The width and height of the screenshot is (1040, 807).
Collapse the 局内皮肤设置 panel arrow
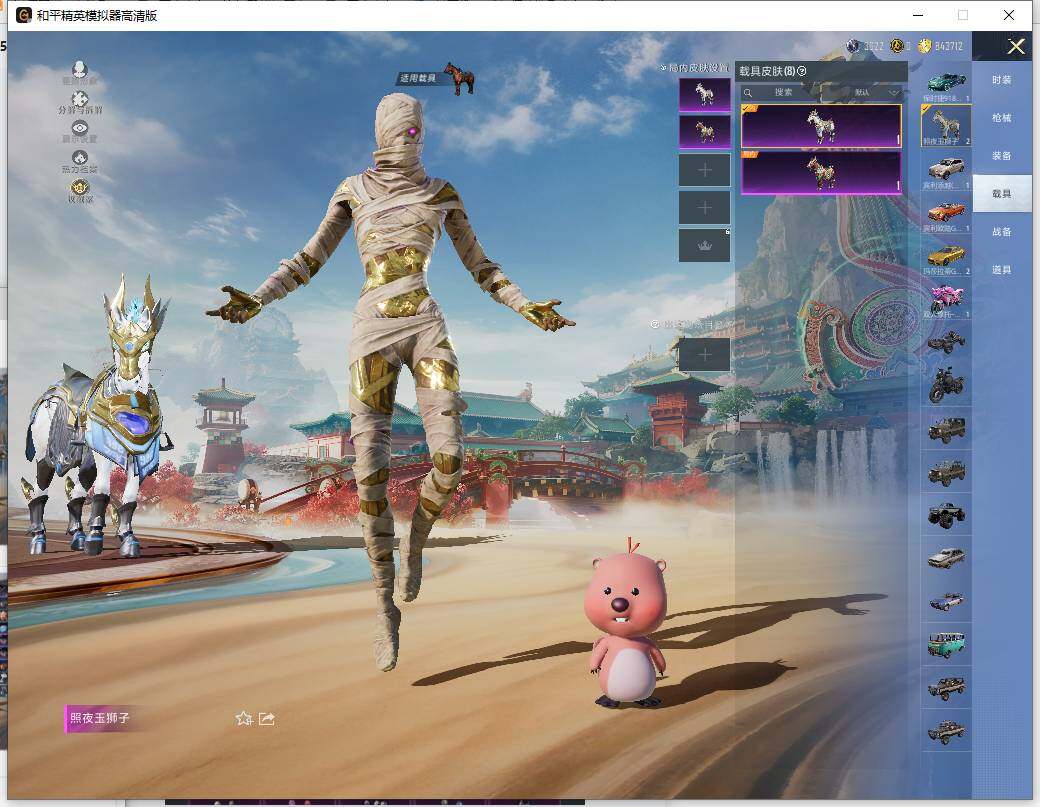click(x=663, y=68)
